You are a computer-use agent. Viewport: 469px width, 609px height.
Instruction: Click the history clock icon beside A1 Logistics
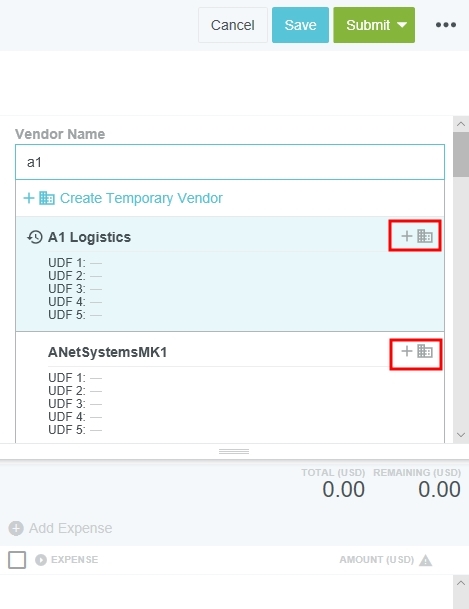pyautogui.click(x=35, y=237)
